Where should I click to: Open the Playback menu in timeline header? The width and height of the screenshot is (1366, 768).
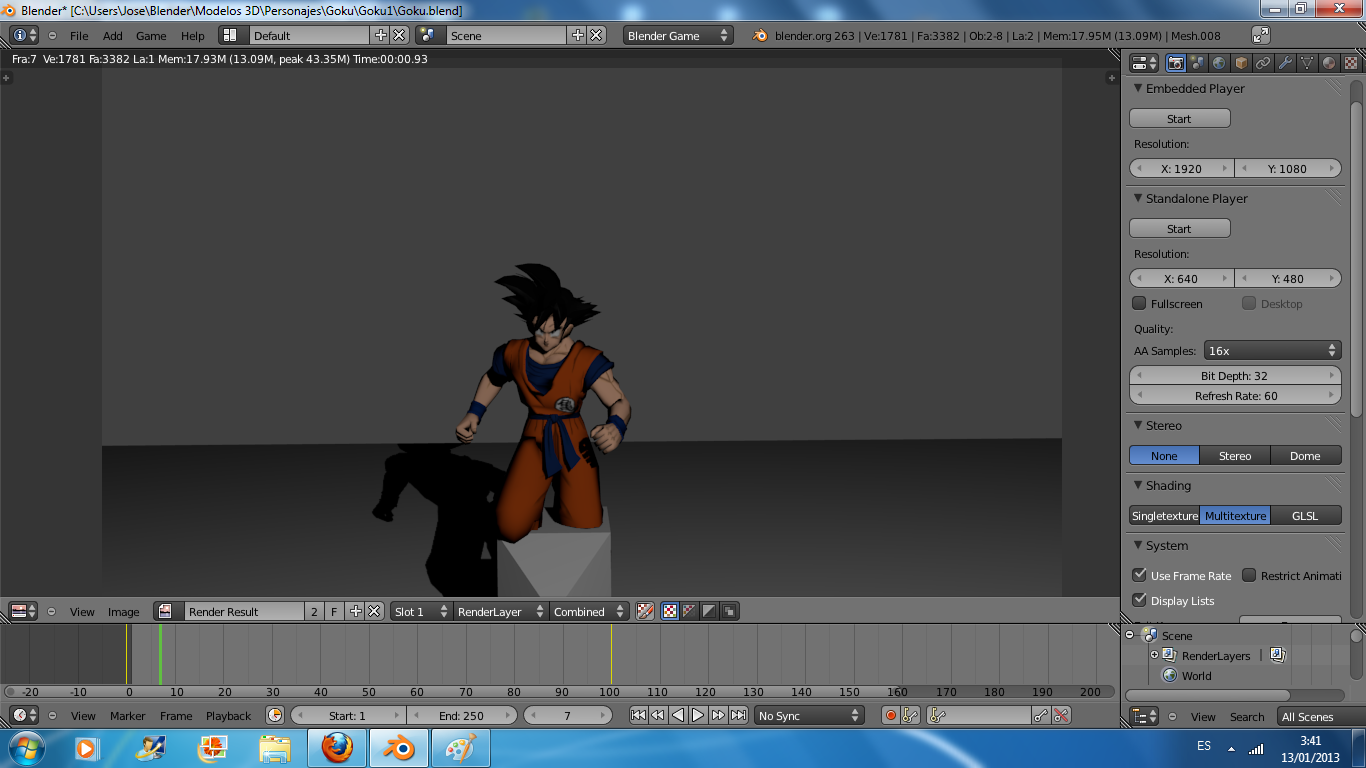tap(228, 716)
